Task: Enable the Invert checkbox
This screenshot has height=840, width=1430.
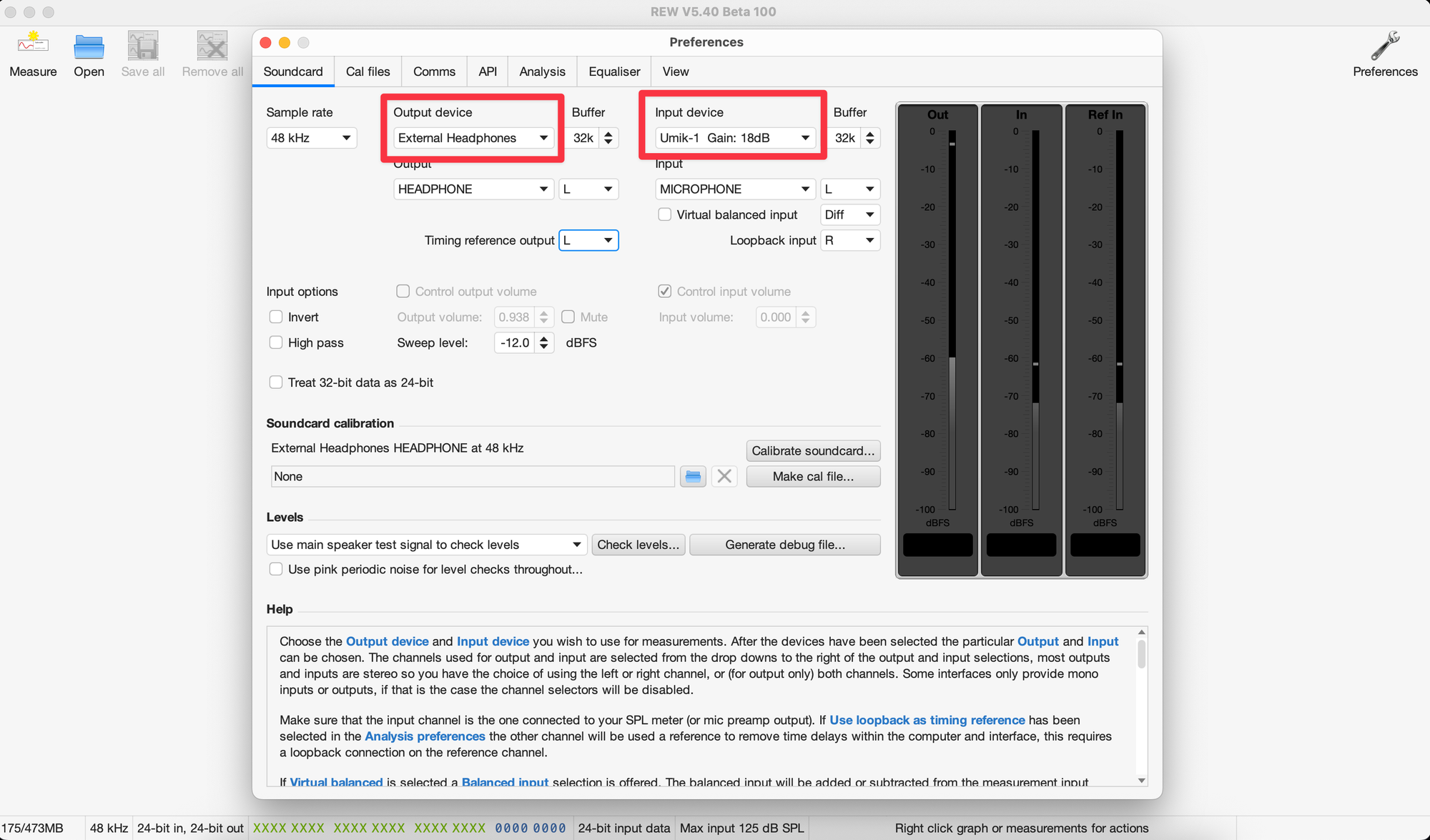Action: coord(276,317)
